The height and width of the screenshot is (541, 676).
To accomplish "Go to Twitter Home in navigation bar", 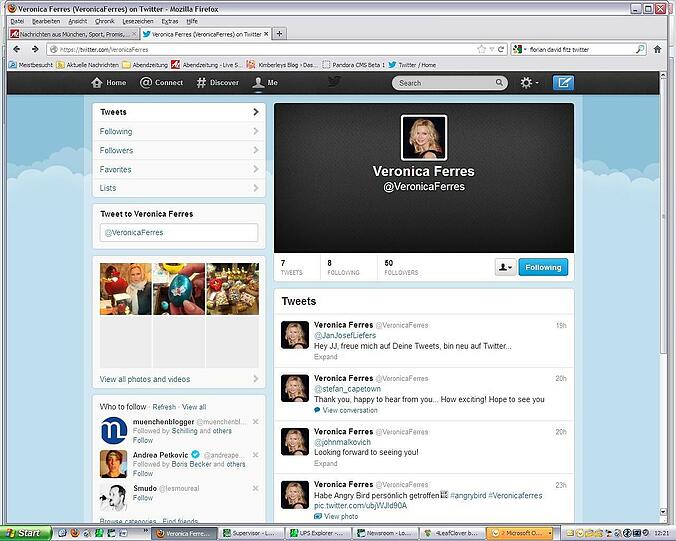I will (x=109, y=83).
